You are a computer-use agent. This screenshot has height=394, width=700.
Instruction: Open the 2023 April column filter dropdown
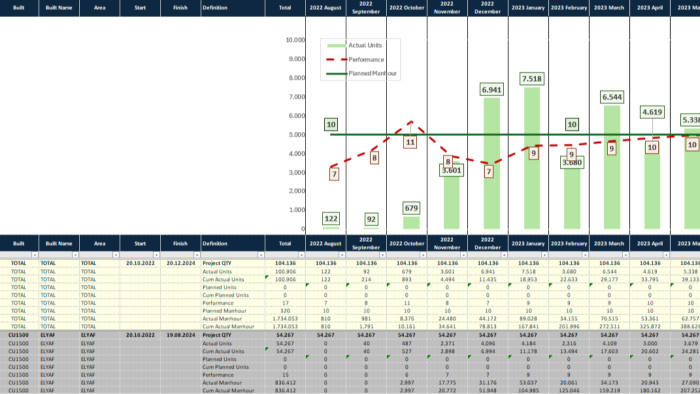pos(666,255)
